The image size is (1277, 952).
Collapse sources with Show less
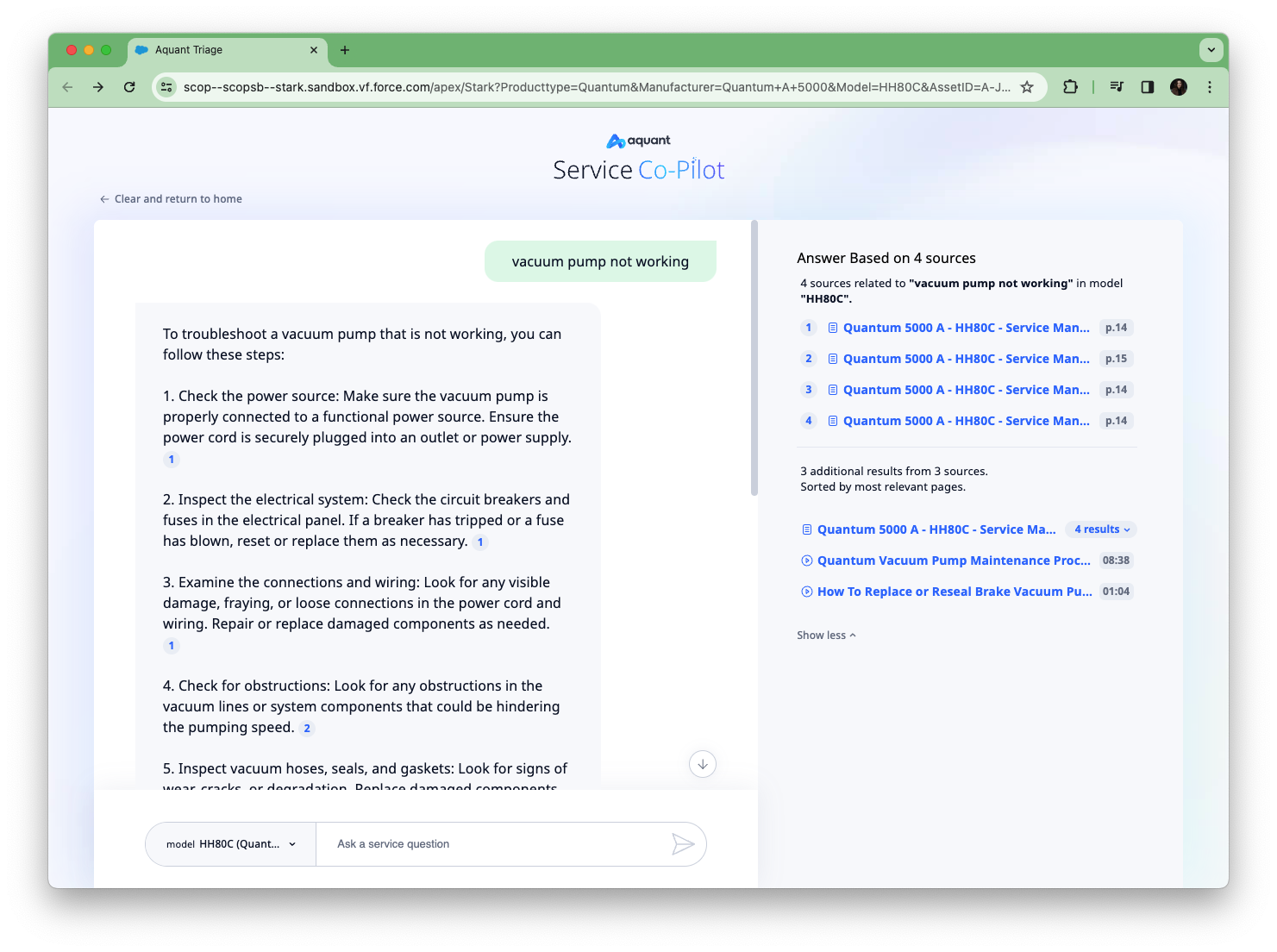(x=825, y=636)
